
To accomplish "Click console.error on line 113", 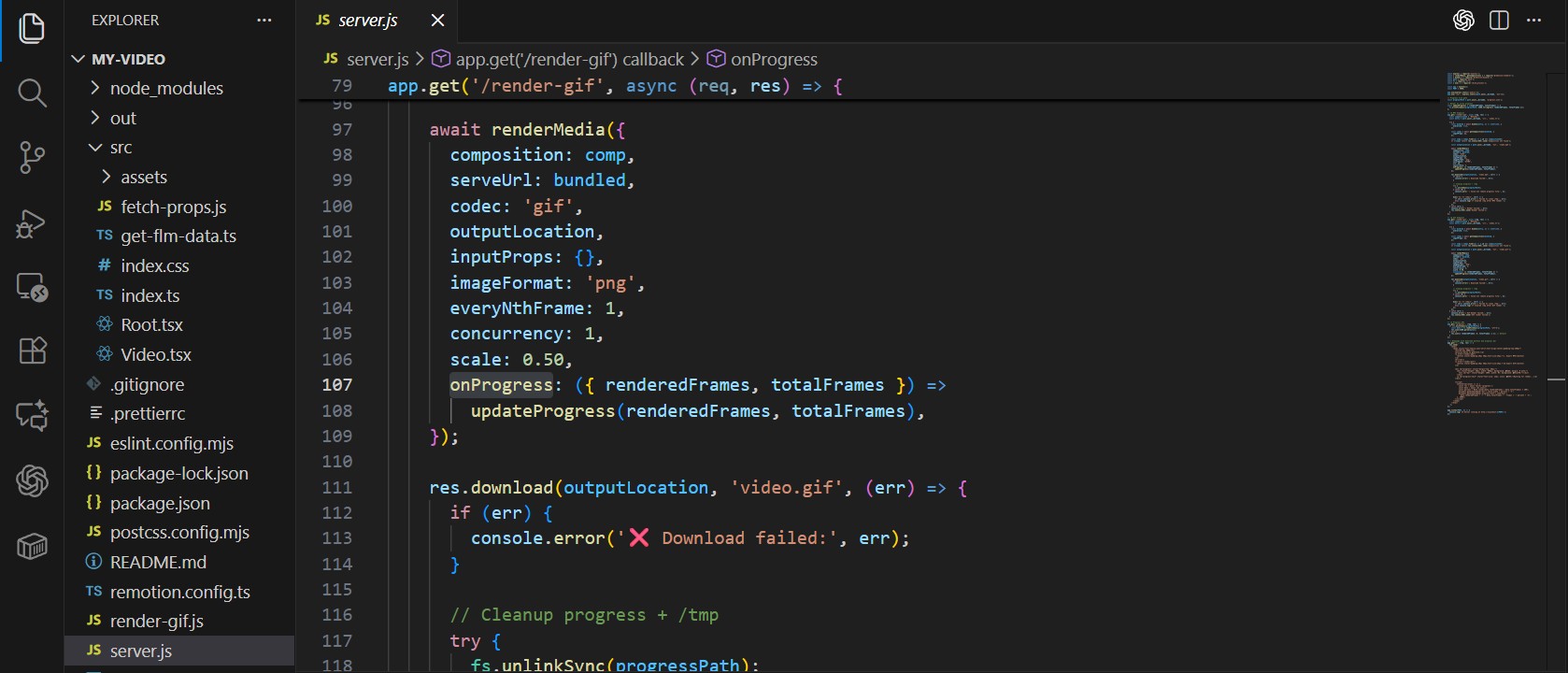I will (x=538, y=538).
